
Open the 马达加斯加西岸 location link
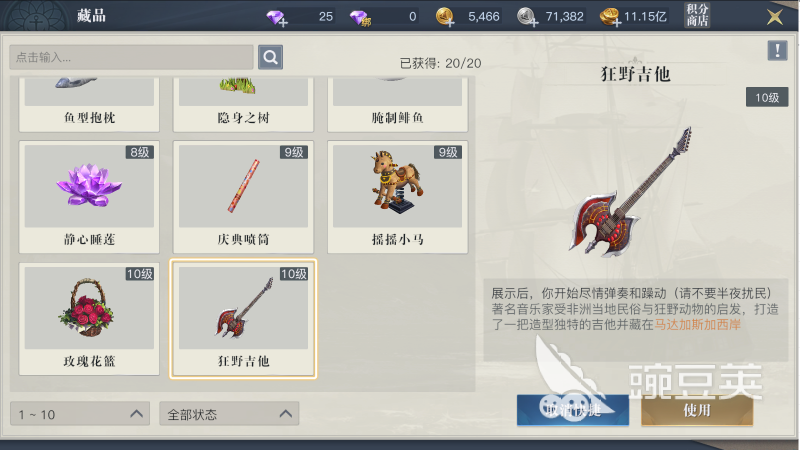[697, 324]
